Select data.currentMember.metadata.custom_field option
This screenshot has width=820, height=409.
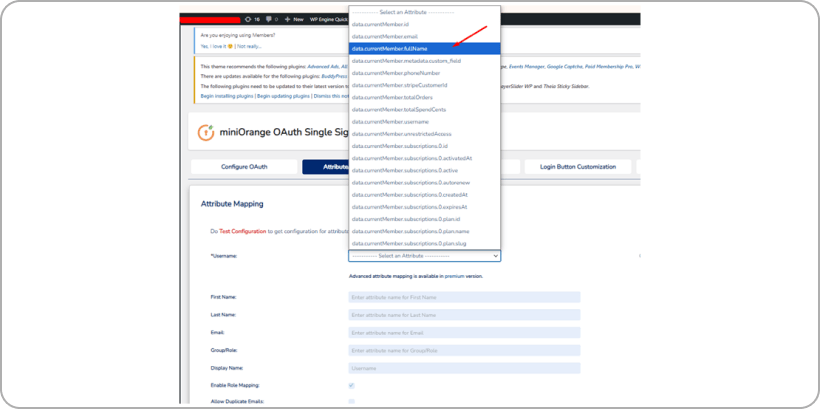click(425, 61)
